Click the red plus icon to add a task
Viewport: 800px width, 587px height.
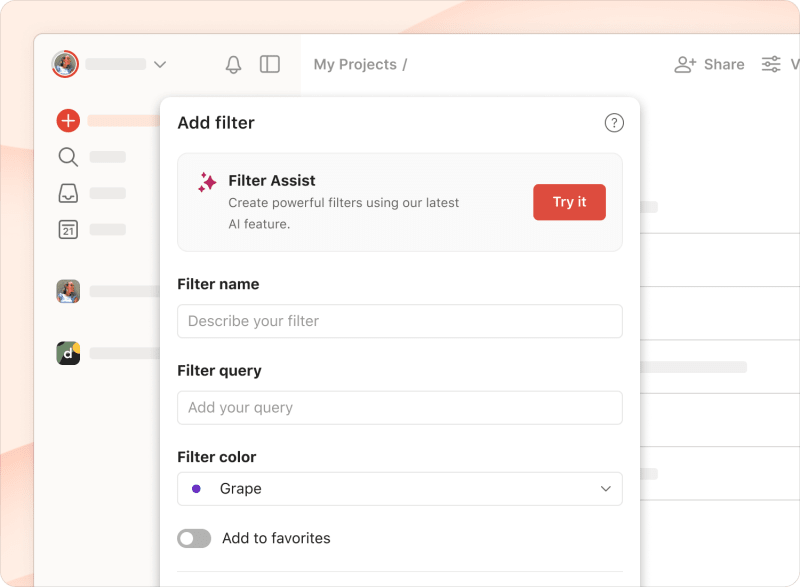67,120
